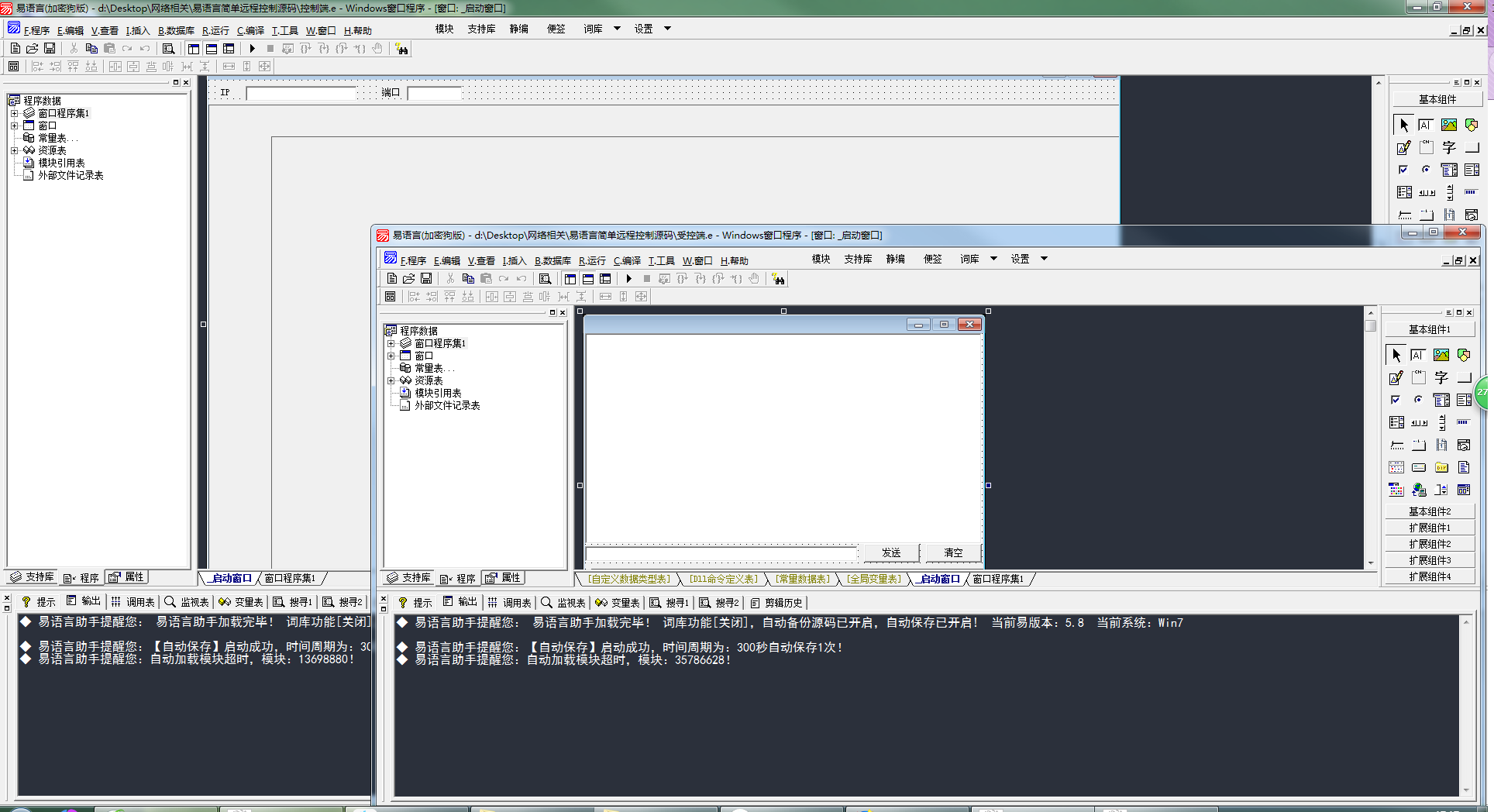Viewport: 1494px width, 812px height.
Task: Click 模块 button in 受控端 toolbar
Action: 821,259
